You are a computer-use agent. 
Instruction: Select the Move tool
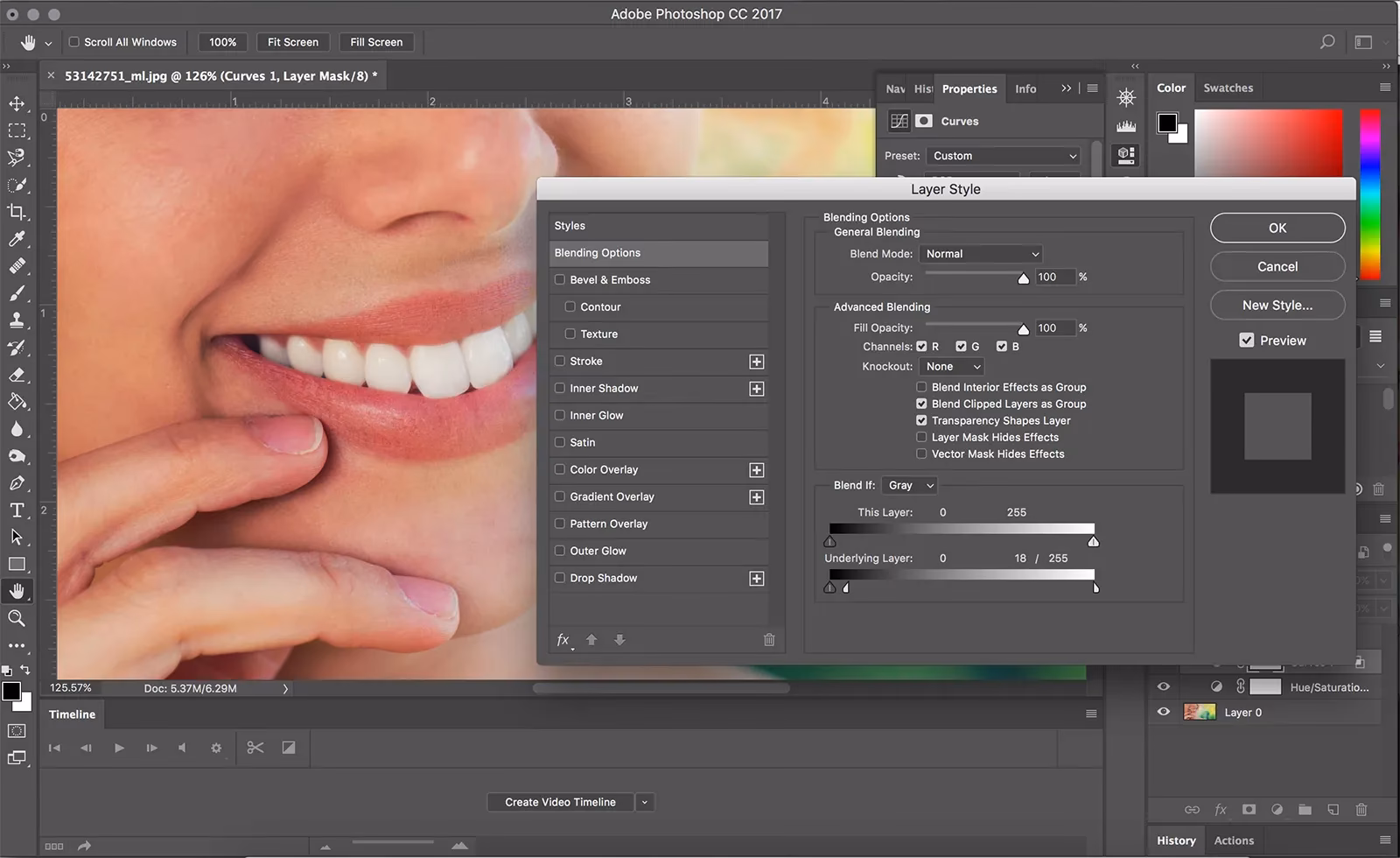[x=17, y=103]
